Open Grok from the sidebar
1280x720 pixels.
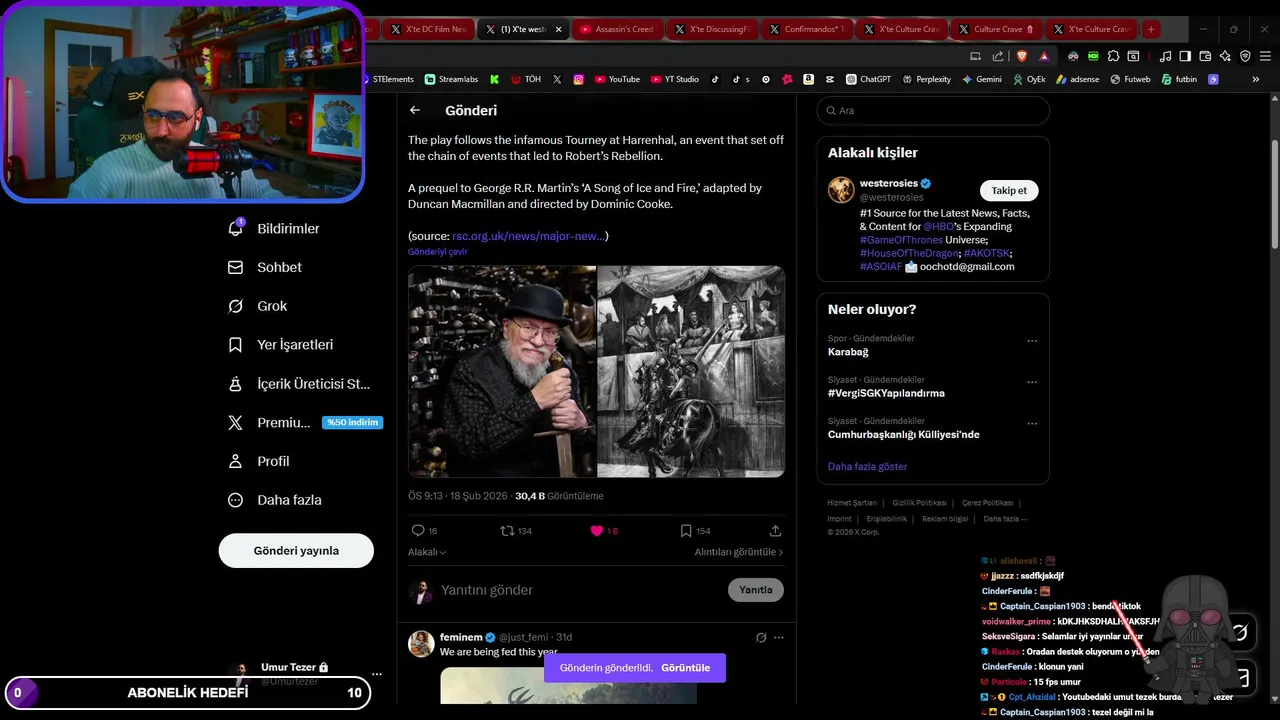[x=257, y=306]
